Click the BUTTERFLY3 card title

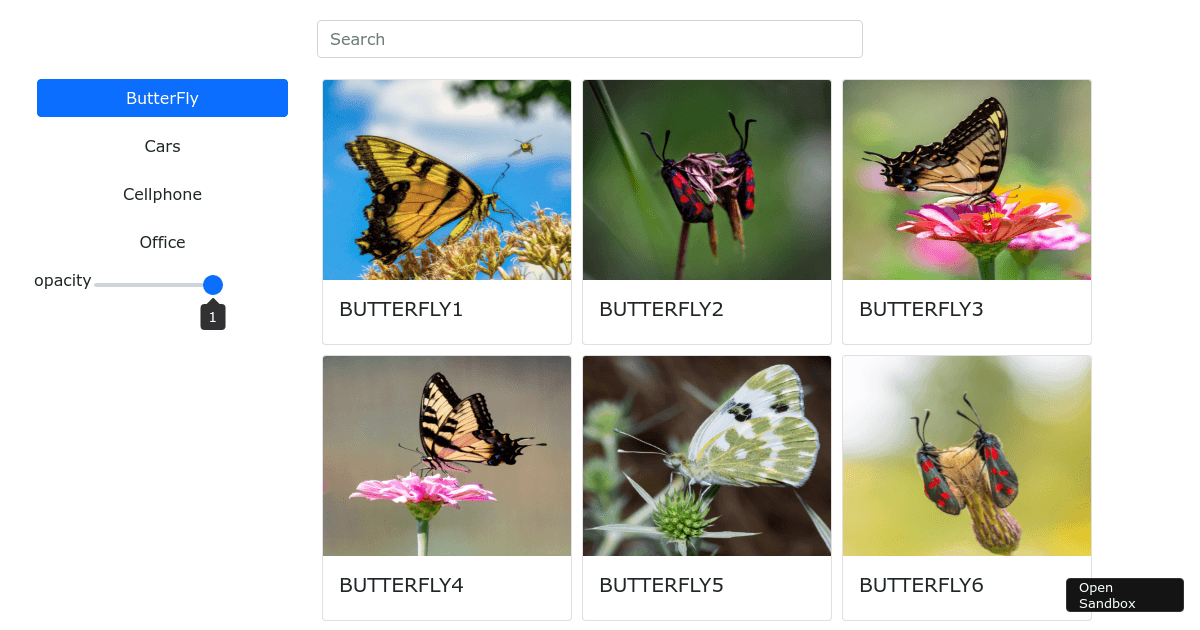pyautogui.click(x=921, y=309)
